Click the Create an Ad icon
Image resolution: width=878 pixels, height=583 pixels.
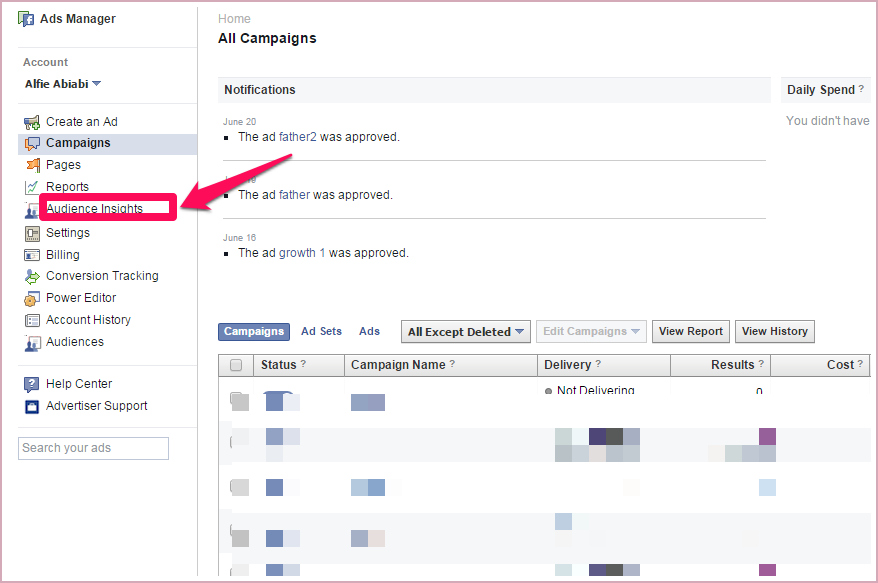(31, 122)
